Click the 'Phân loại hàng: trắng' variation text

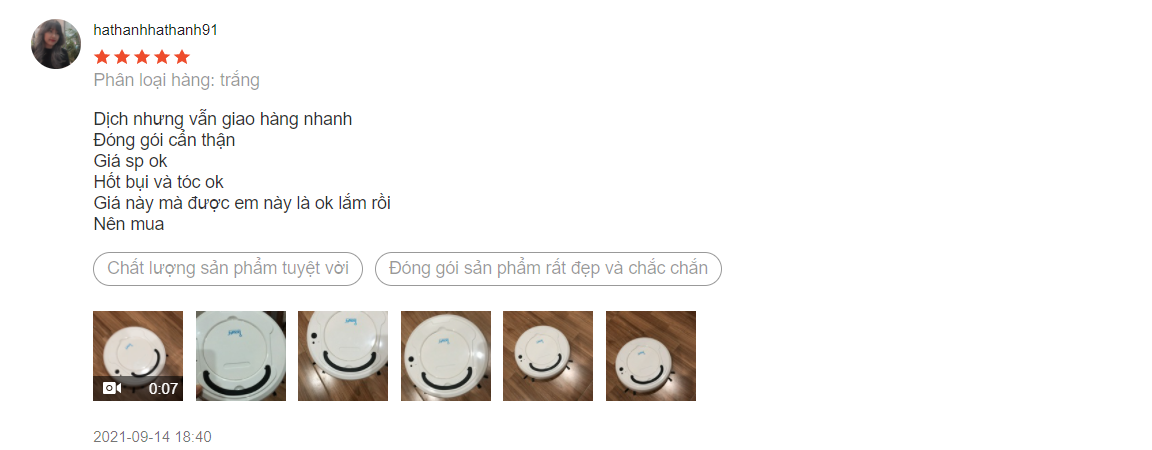176,80
